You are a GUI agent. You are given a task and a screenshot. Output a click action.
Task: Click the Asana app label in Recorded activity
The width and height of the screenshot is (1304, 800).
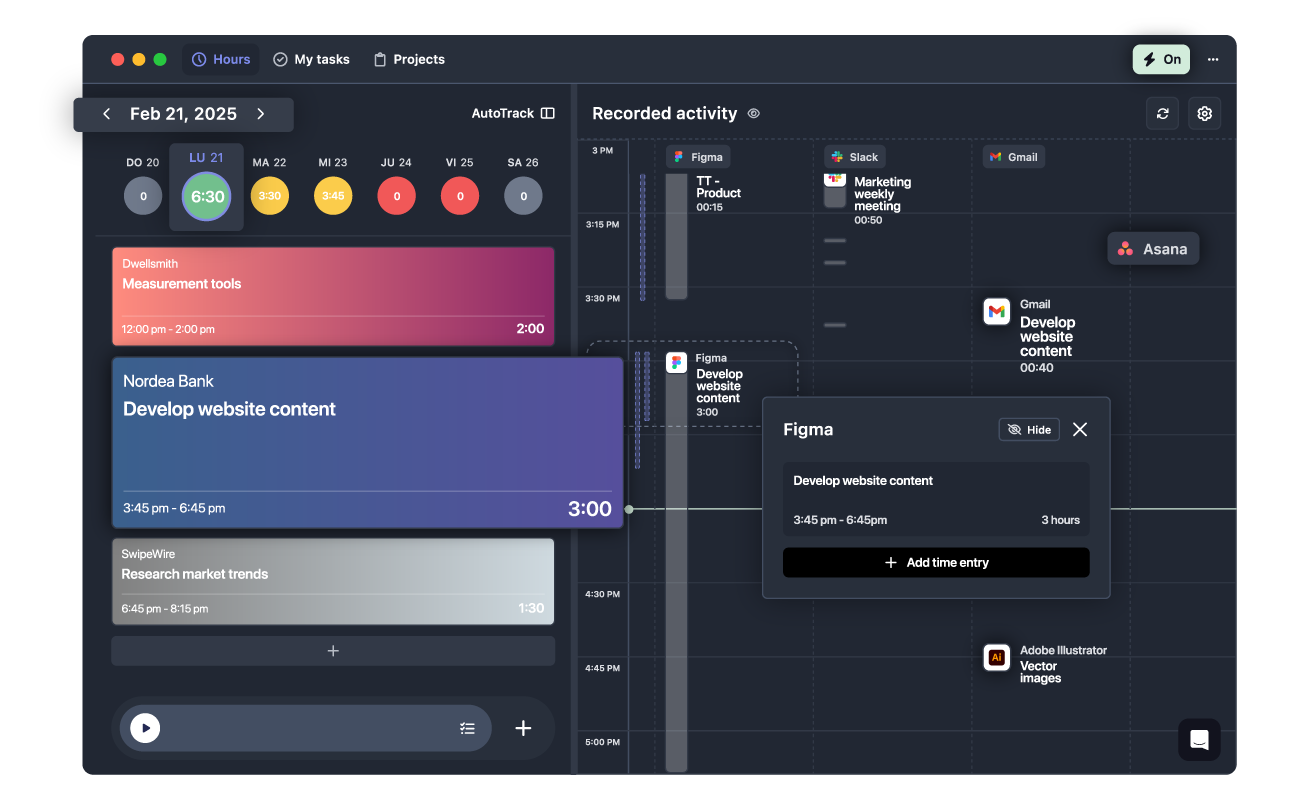[x=1152, y=248]
